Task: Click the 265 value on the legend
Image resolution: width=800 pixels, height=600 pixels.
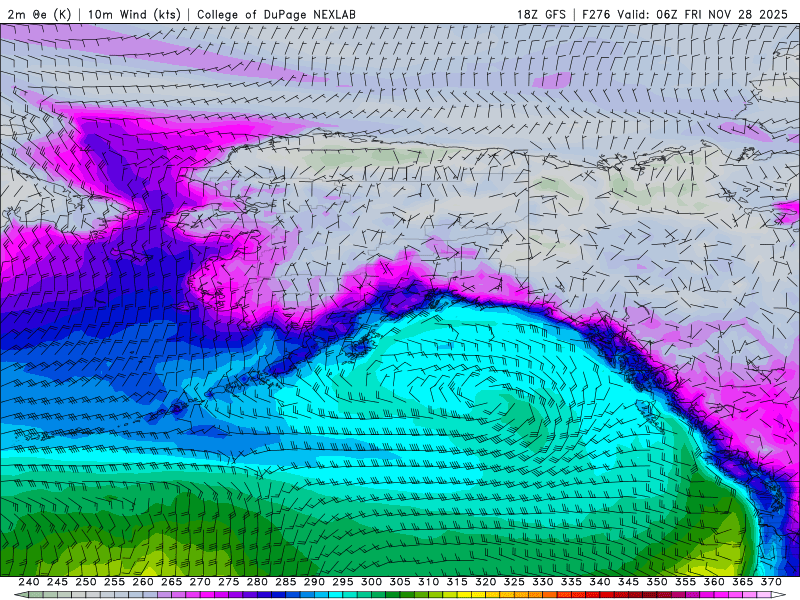Action: point(171,582)
